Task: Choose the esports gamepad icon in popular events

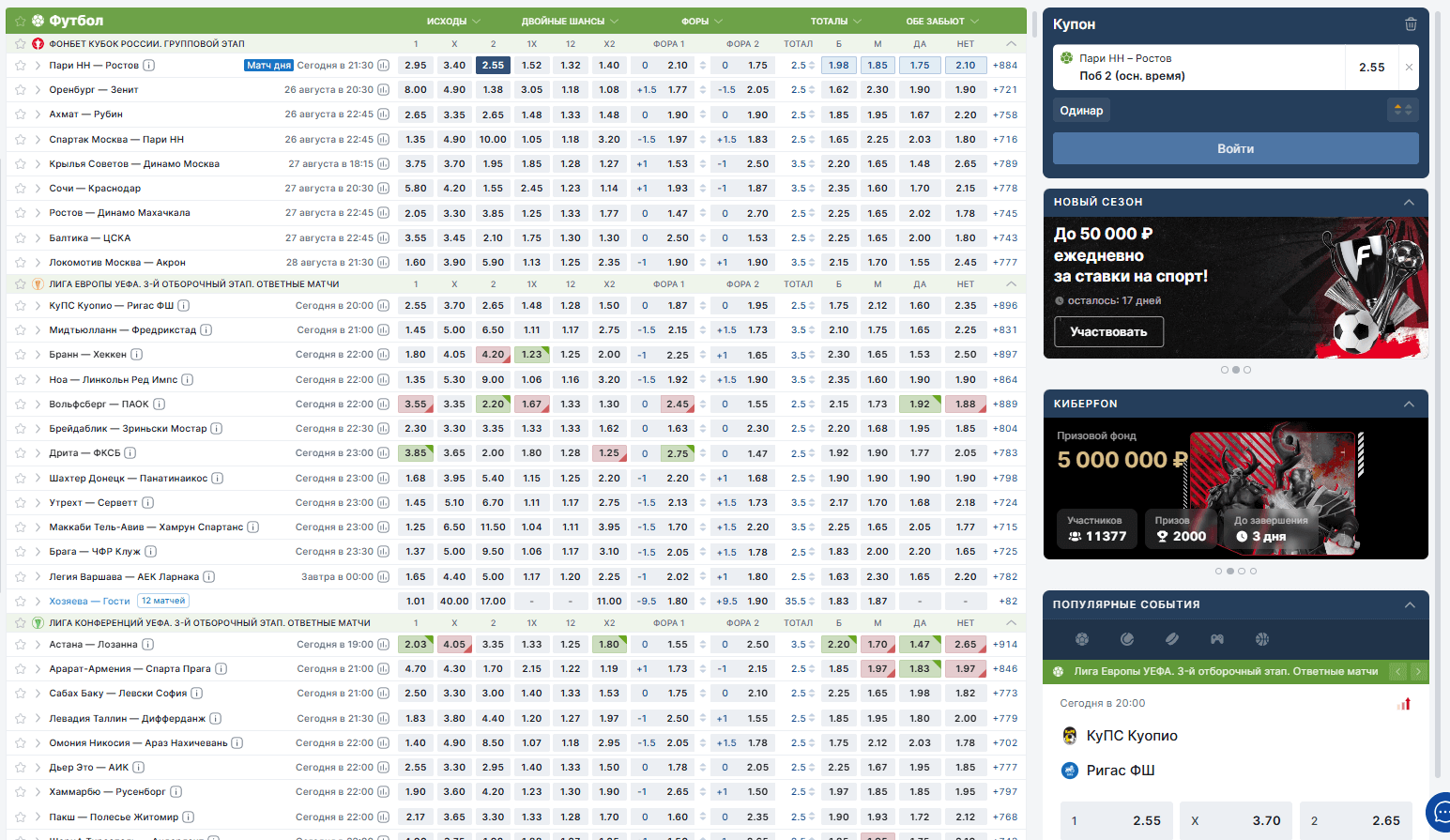Action: [1217, 639]
